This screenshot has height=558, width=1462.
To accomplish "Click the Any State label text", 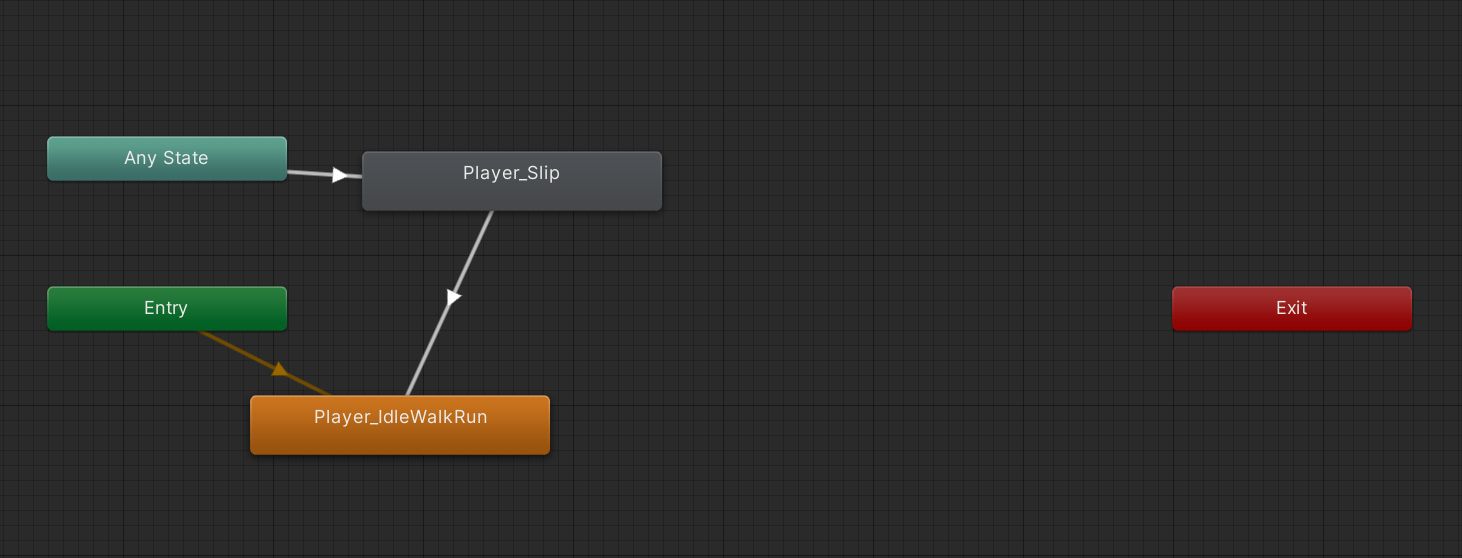I will pyautogui.click(x=166, y=158).
